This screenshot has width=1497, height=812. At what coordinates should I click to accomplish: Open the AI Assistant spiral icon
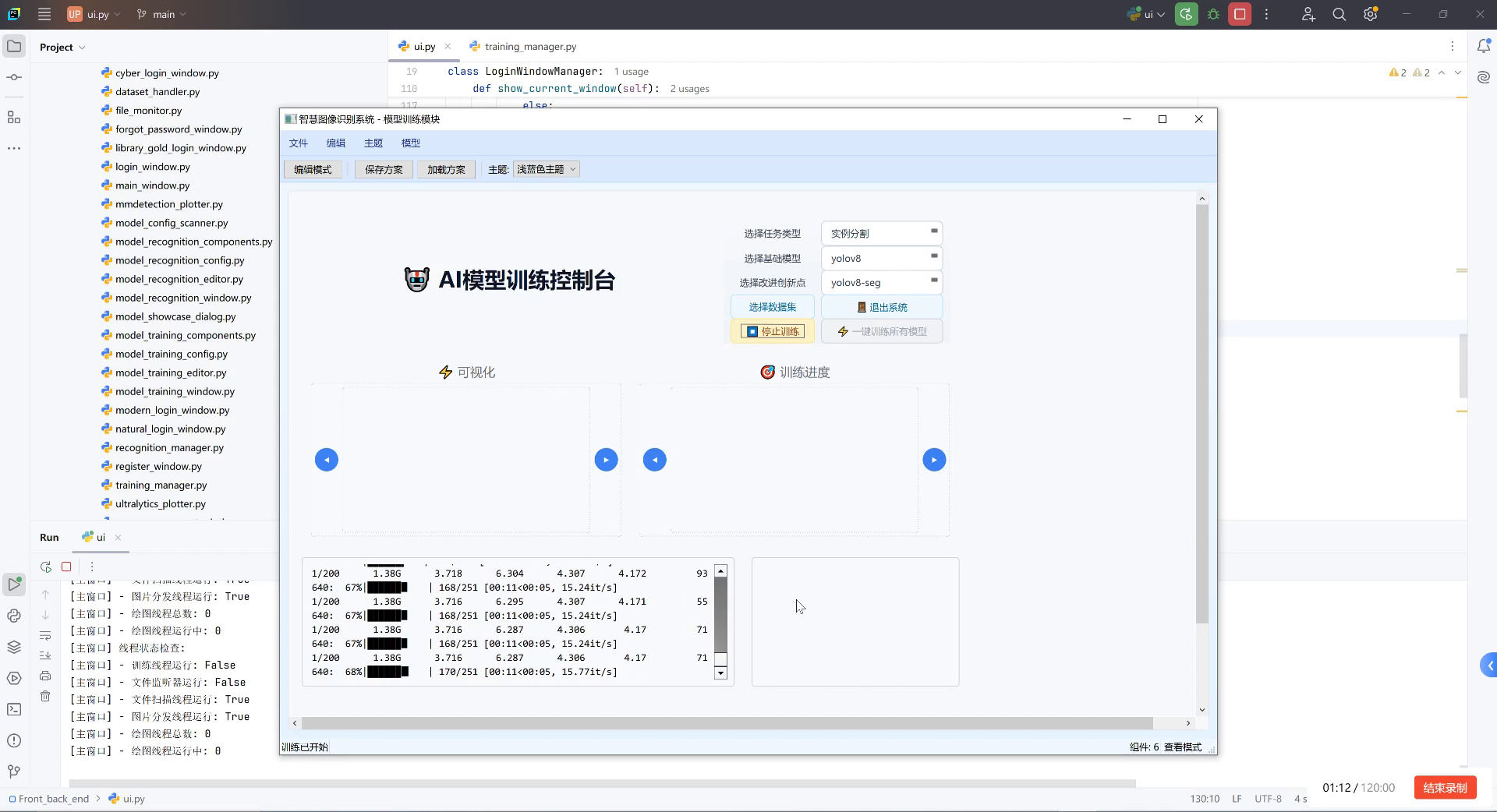(x=1484, y=77)
